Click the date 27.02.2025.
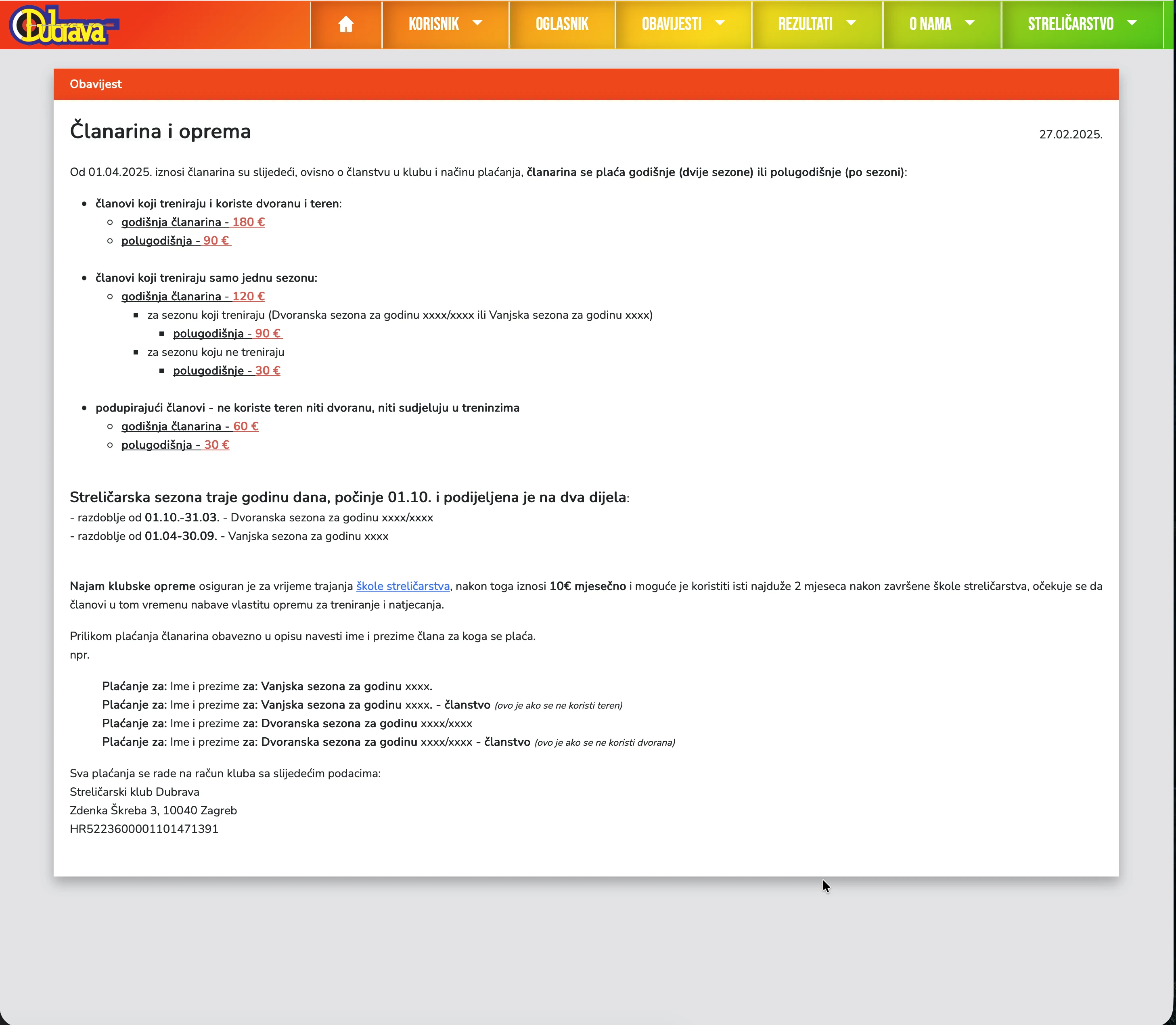Screen dimensions: 1176x1025 (1070, 134)
